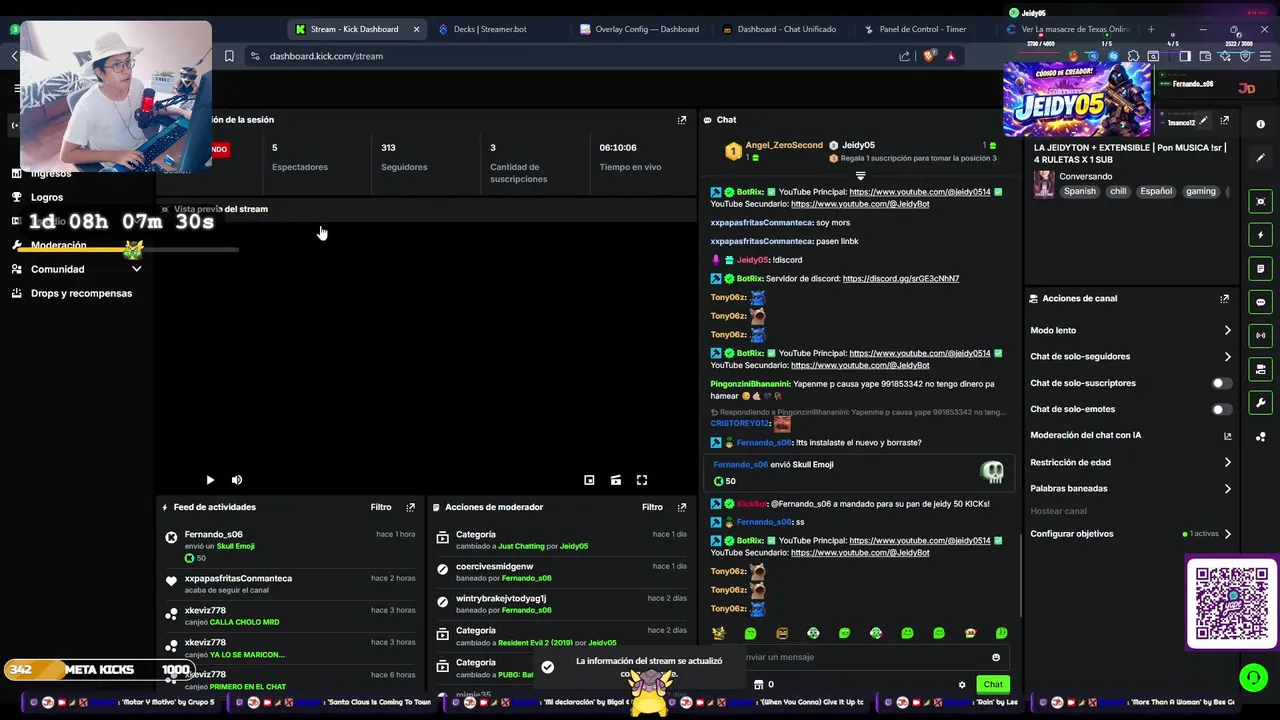Open chat settings gear icon
Screen dimensions: 1280x720
click(962, 685)
